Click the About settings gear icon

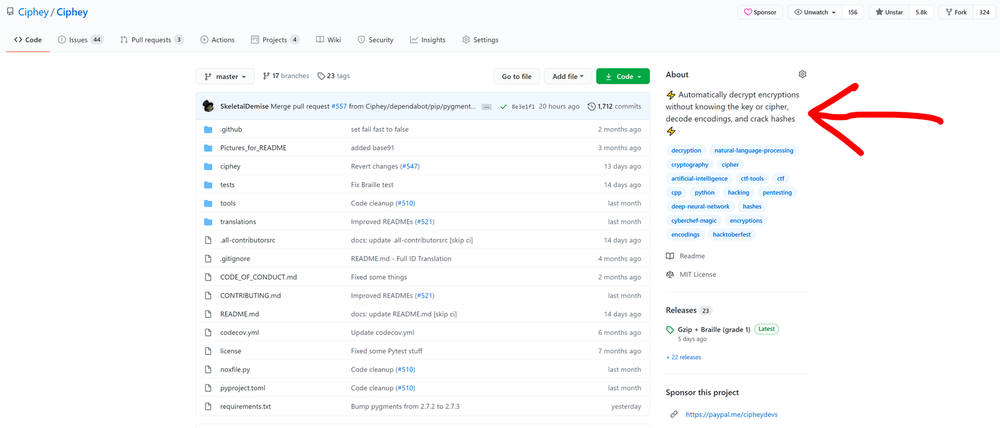coord(802,74)
